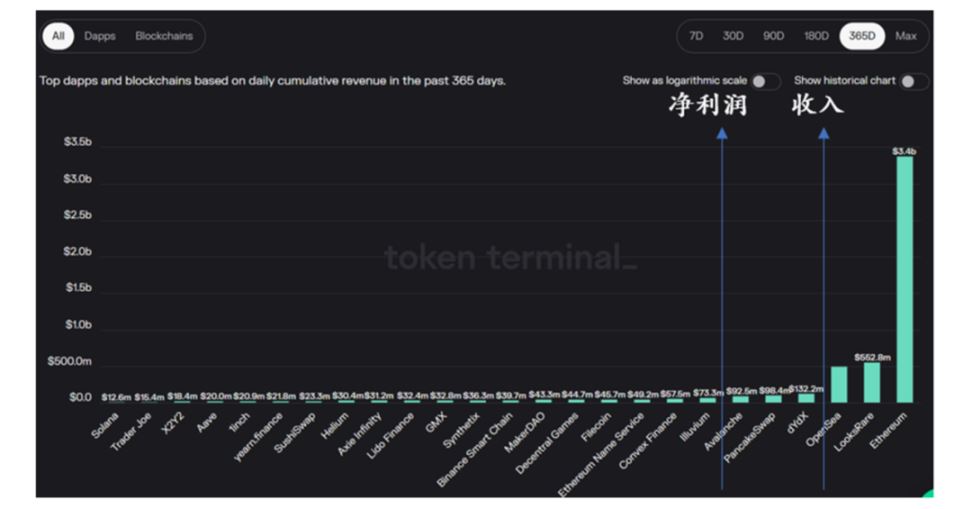Turn on Show historical chart toggle
972x509 pixels.
point(915,81)
